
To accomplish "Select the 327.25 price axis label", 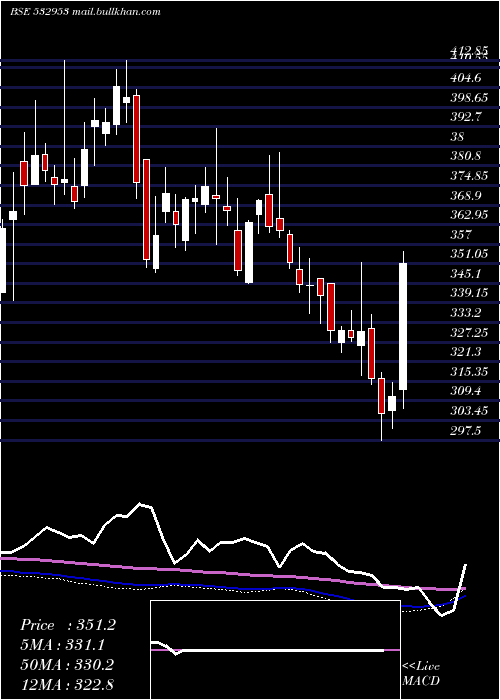I will click(x=469, y=332).
